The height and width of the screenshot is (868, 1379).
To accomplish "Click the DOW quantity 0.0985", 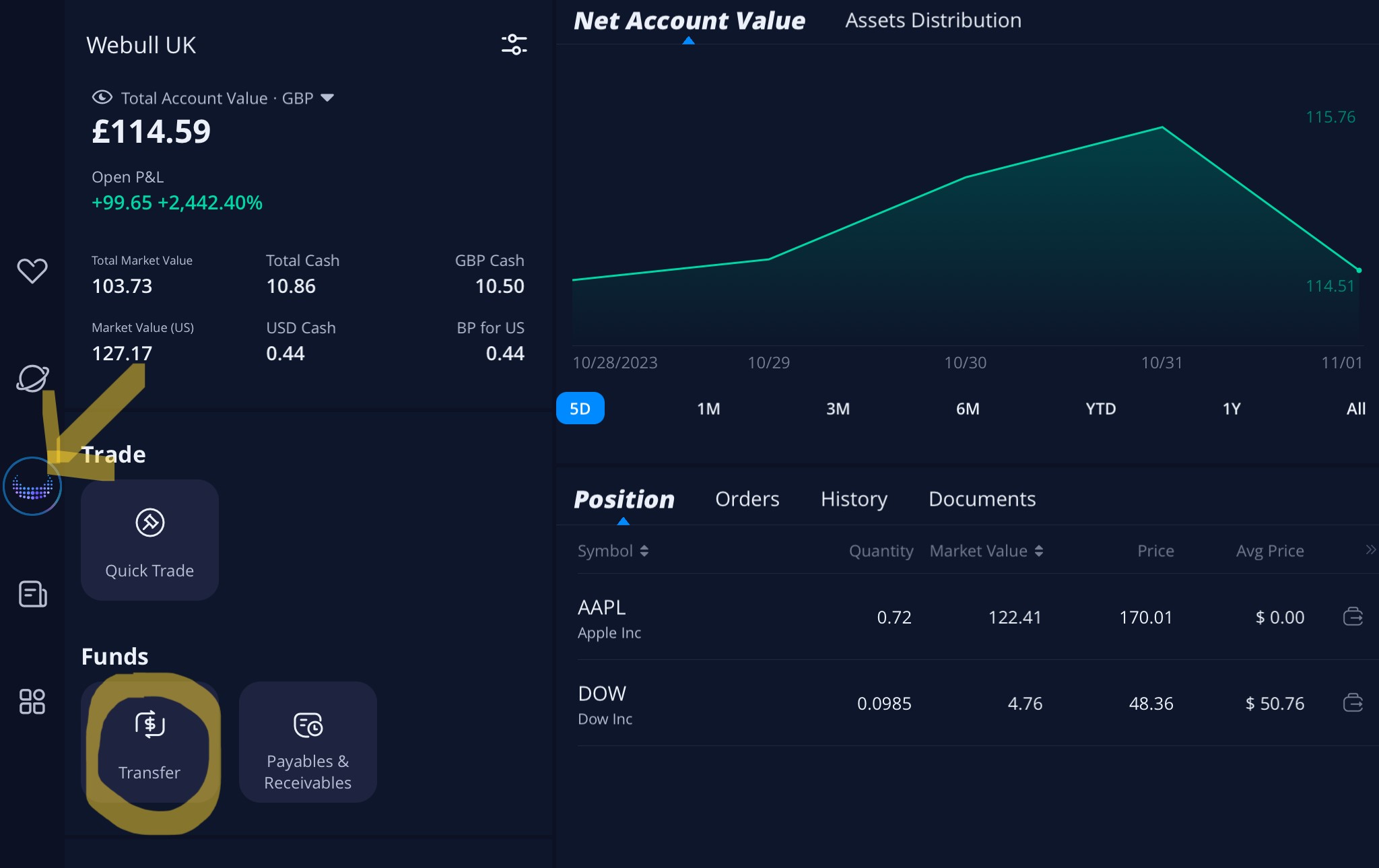I will pyautogui.click(x=884, y=704).
